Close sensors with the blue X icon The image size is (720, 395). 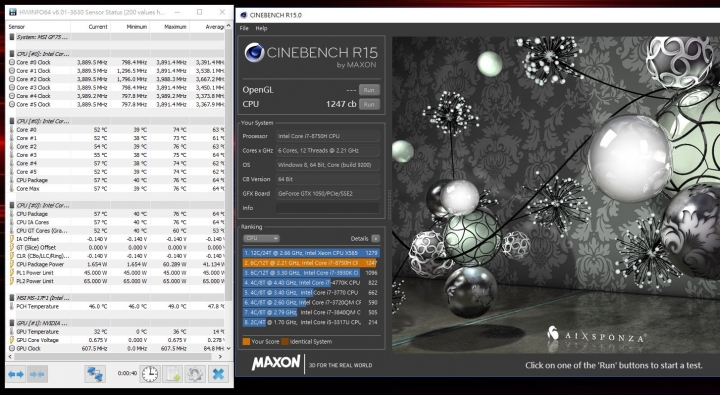tap(218, 374)
